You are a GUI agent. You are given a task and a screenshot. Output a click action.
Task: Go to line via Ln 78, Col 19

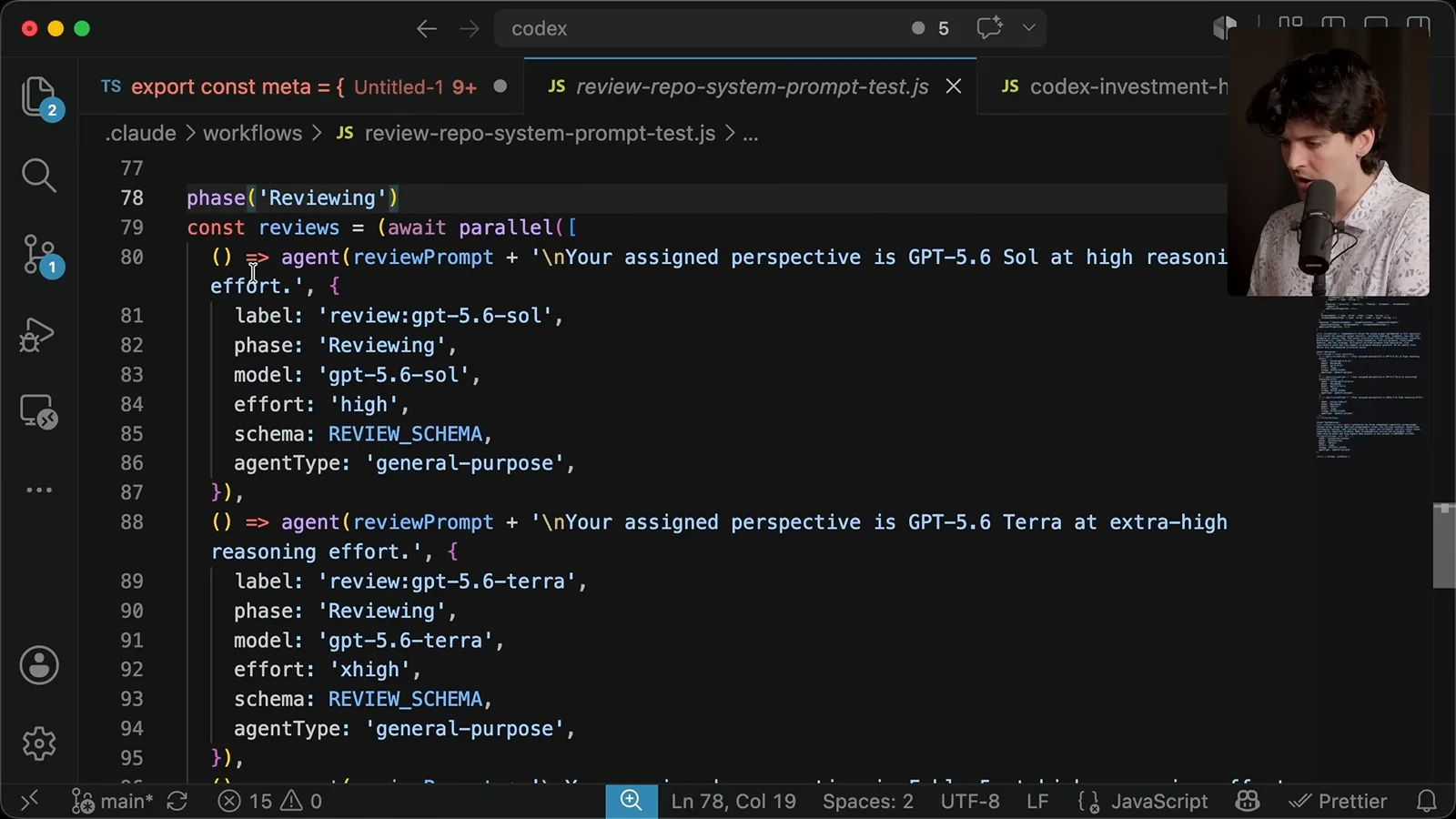[x=733, y=801]
